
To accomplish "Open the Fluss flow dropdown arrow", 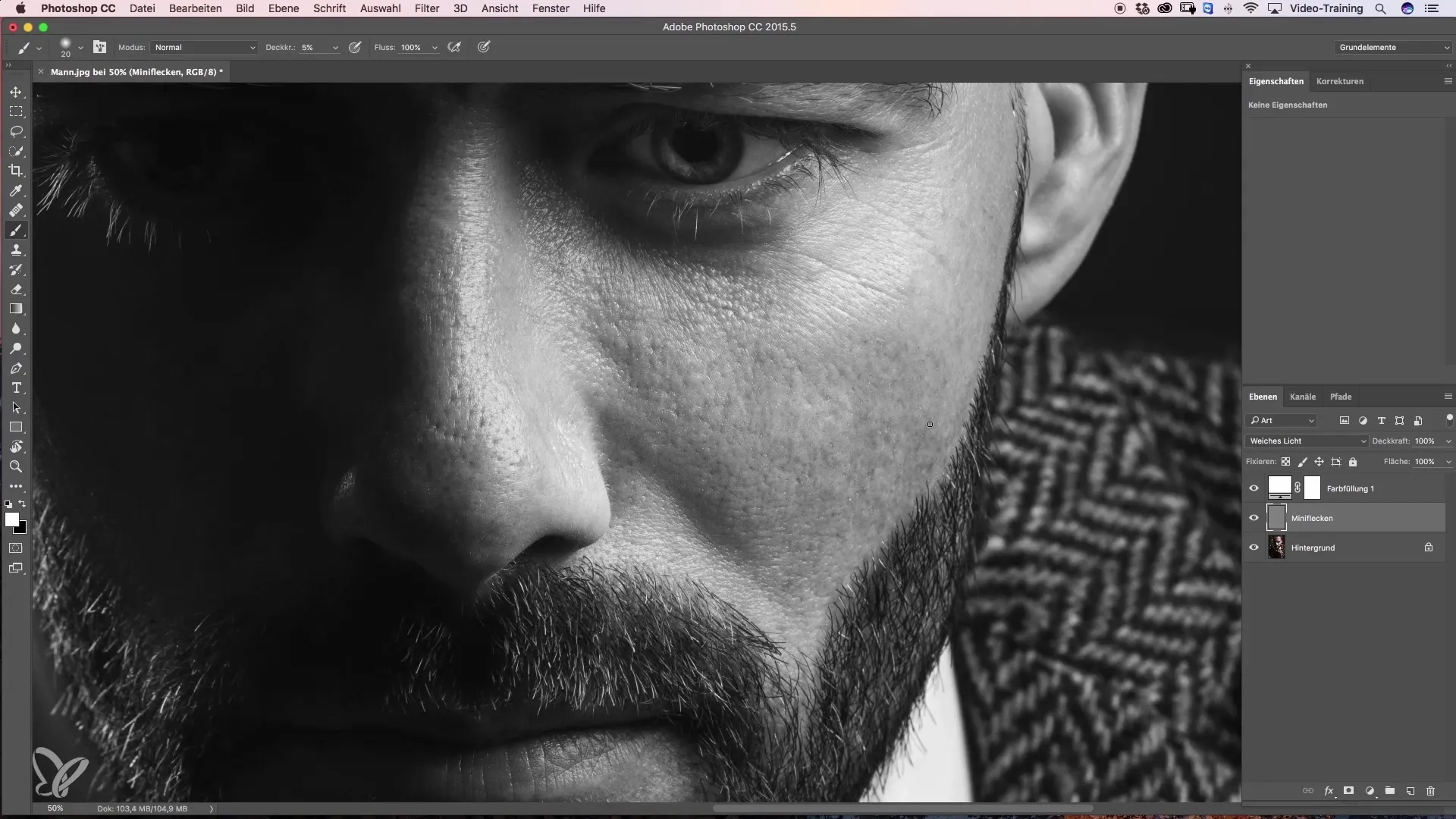I will 435,47.
